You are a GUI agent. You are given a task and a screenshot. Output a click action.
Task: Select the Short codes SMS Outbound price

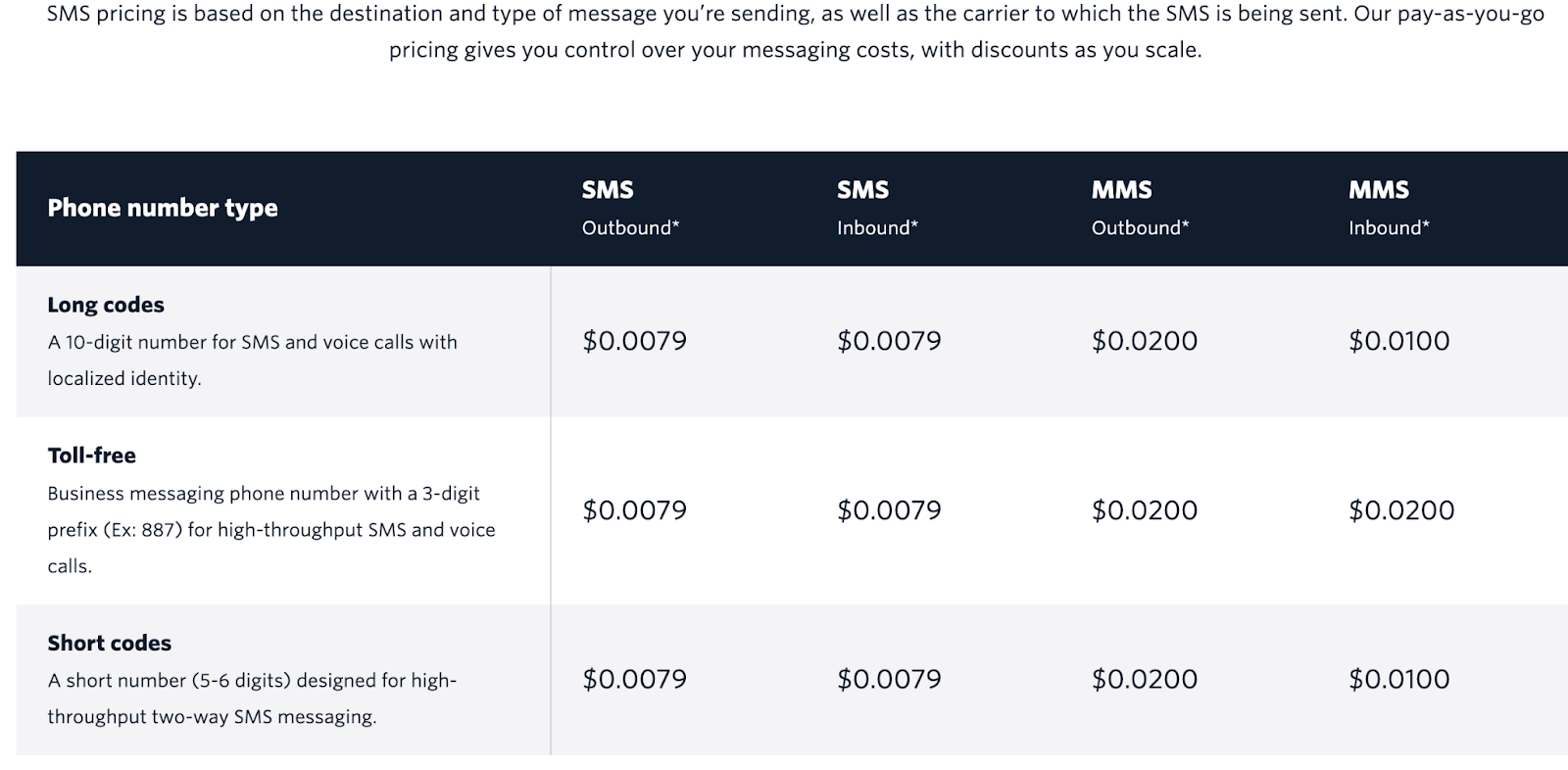coord(634,679)
